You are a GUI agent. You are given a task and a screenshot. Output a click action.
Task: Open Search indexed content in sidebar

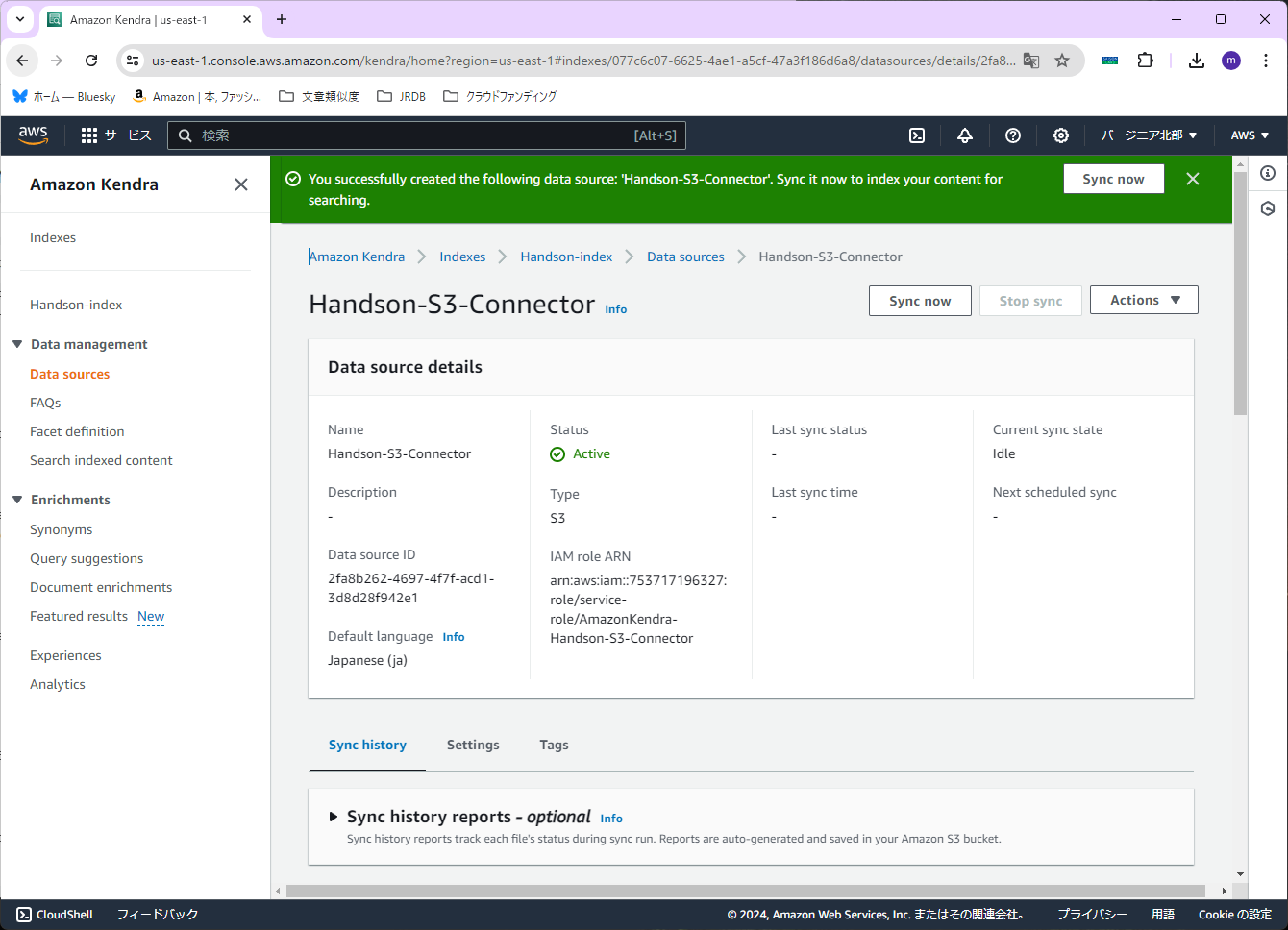pos(101,460)
